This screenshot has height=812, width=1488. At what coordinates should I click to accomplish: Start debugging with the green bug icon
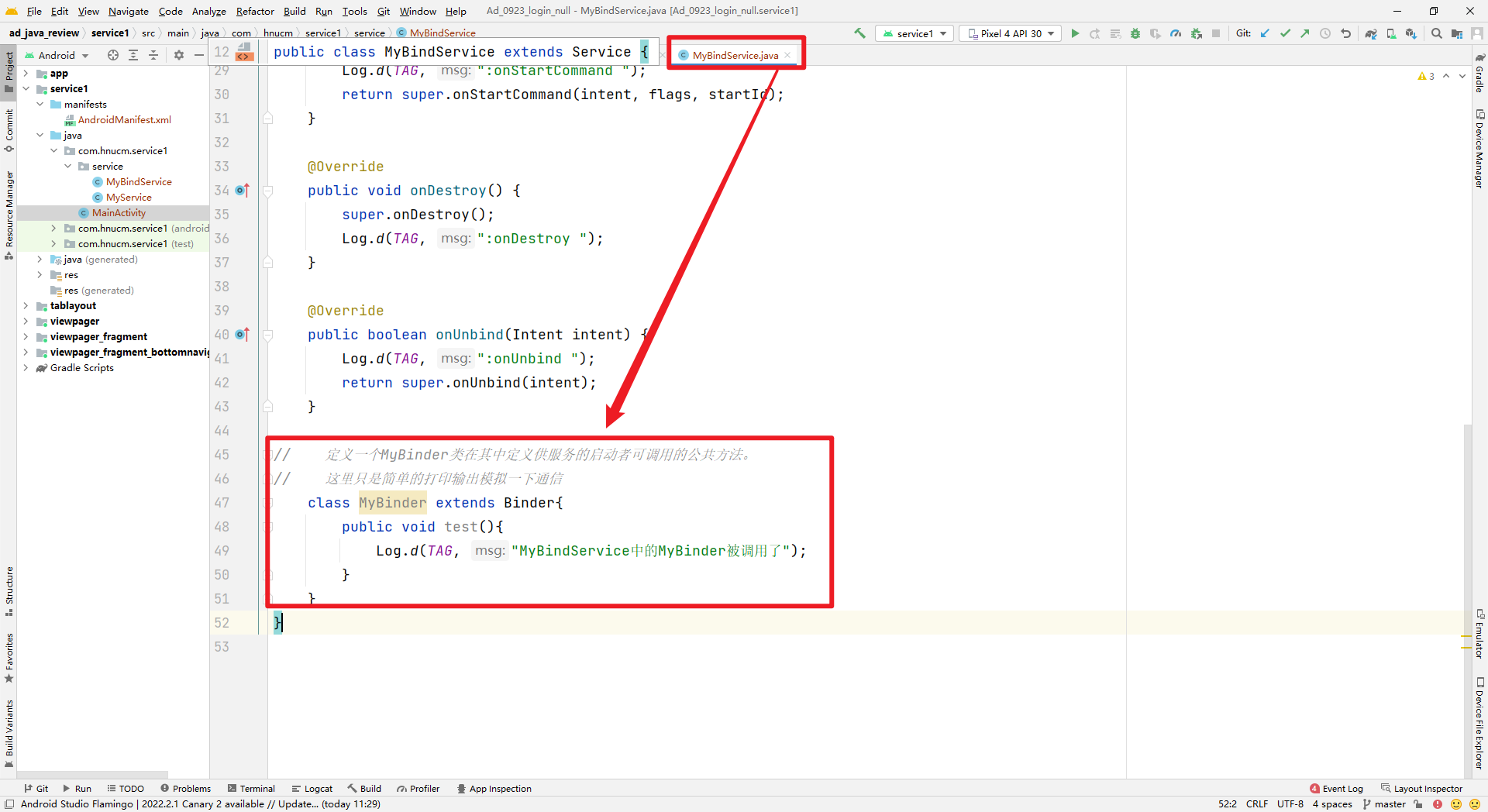1135,33
